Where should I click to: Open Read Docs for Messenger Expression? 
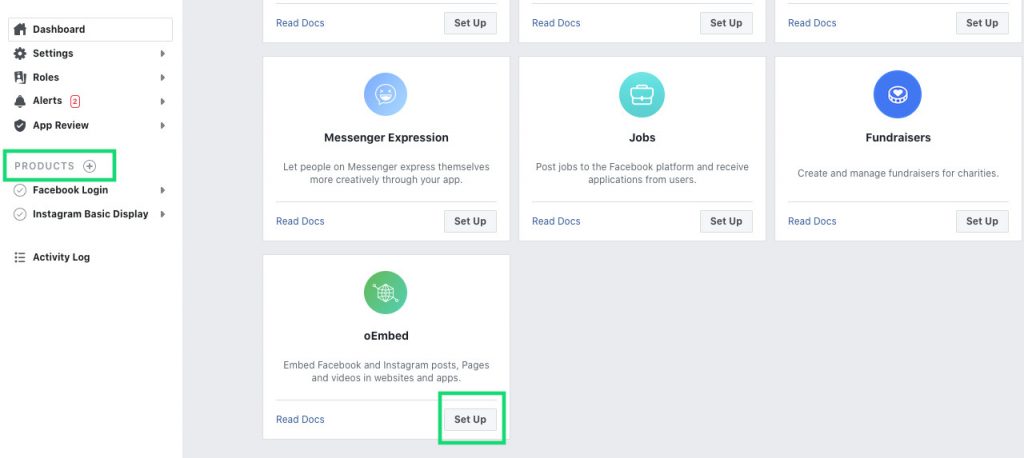pyautogui.click(x=300, y=221)
